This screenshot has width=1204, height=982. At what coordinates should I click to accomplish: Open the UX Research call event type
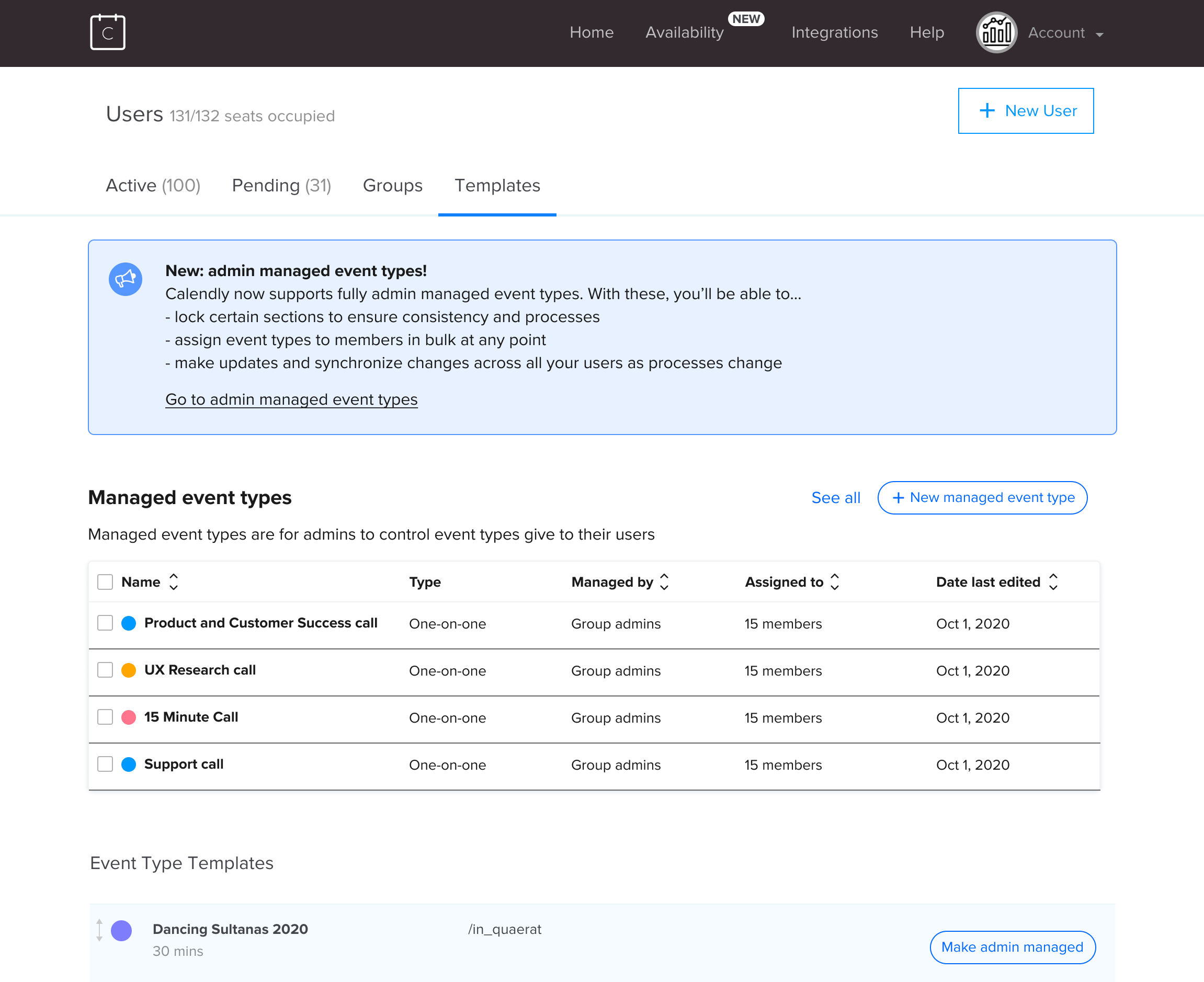click(x=200, y=670)
